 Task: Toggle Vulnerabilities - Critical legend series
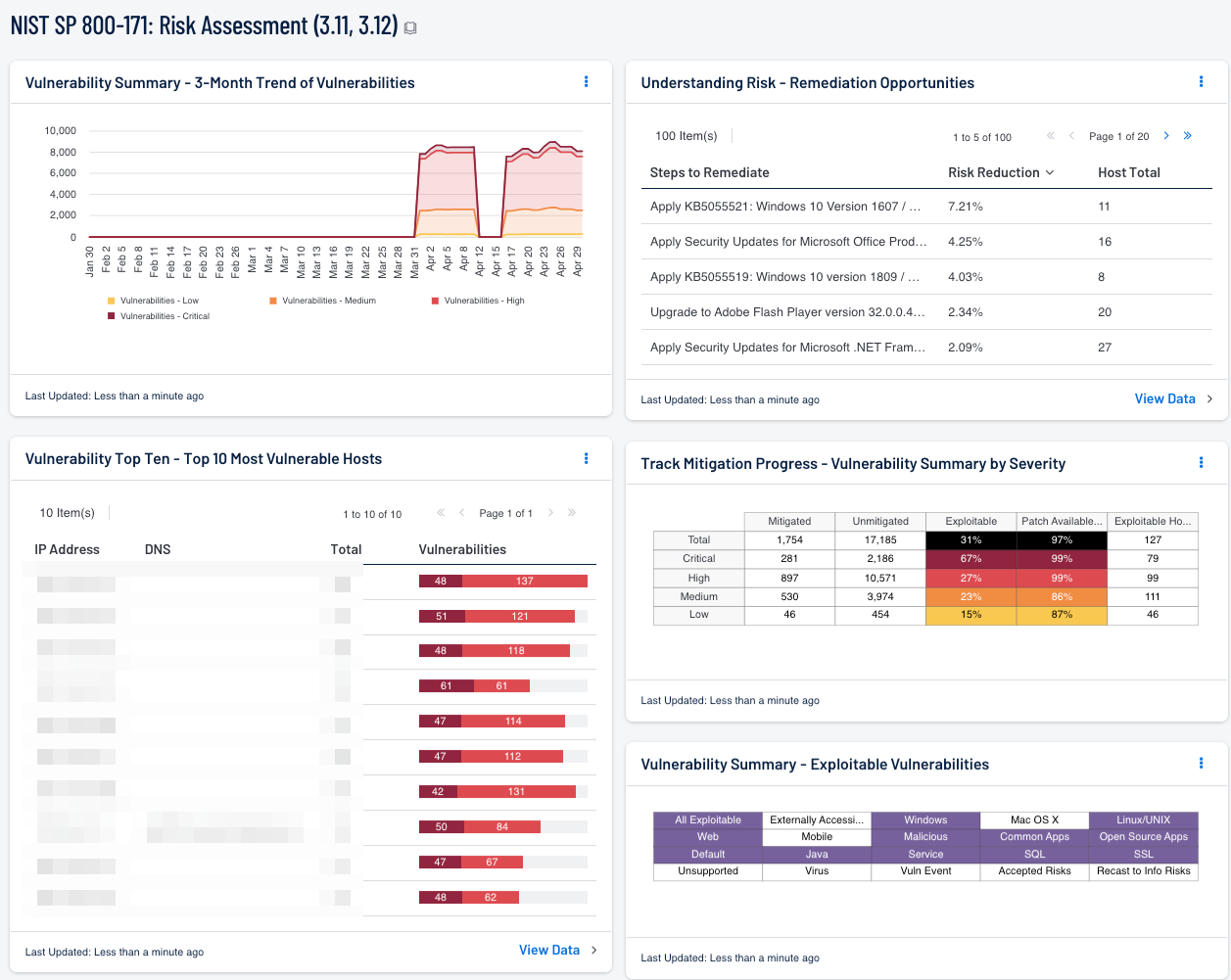click(x=164, y=316)
